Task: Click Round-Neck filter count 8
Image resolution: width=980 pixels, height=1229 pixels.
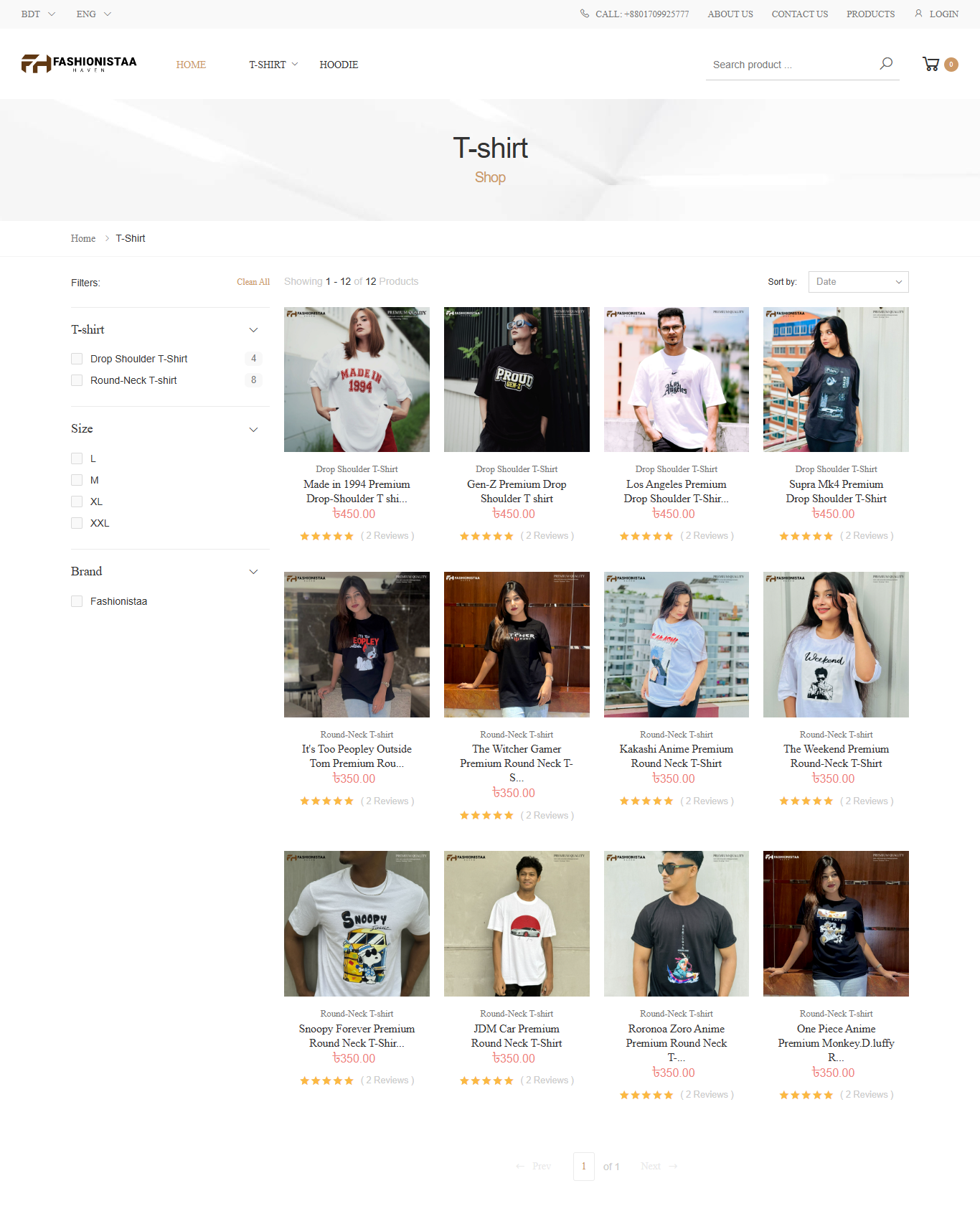Action: [x=253, y=380]
